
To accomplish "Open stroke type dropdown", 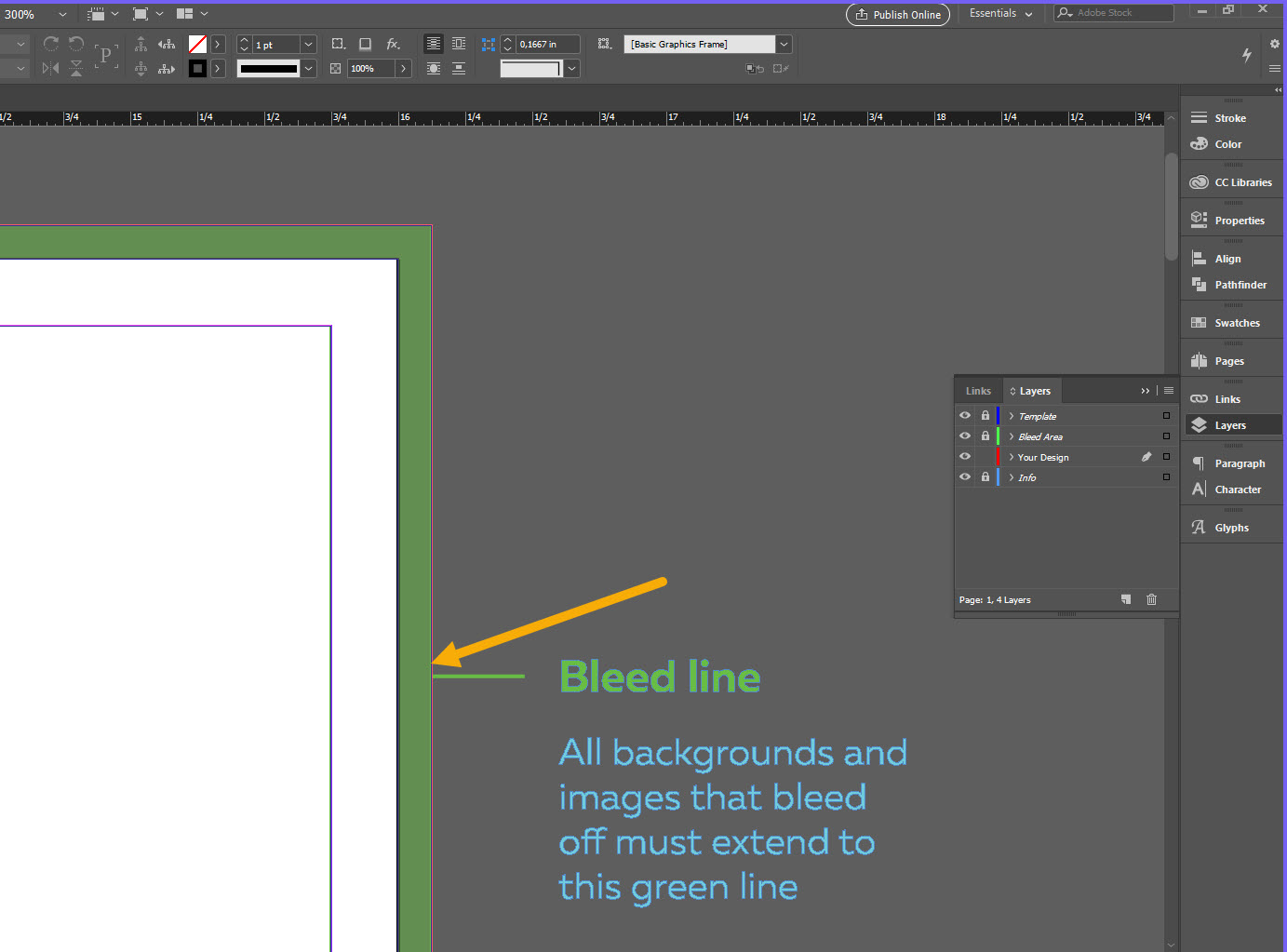I will pos(309,68).
